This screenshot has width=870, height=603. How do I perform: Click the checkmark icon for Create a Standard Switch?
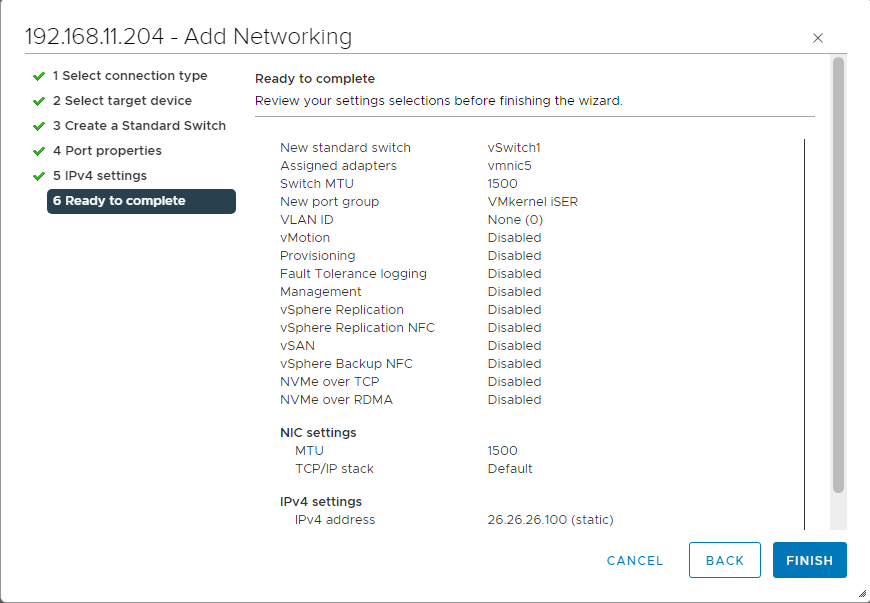click(x=39, y=126)
